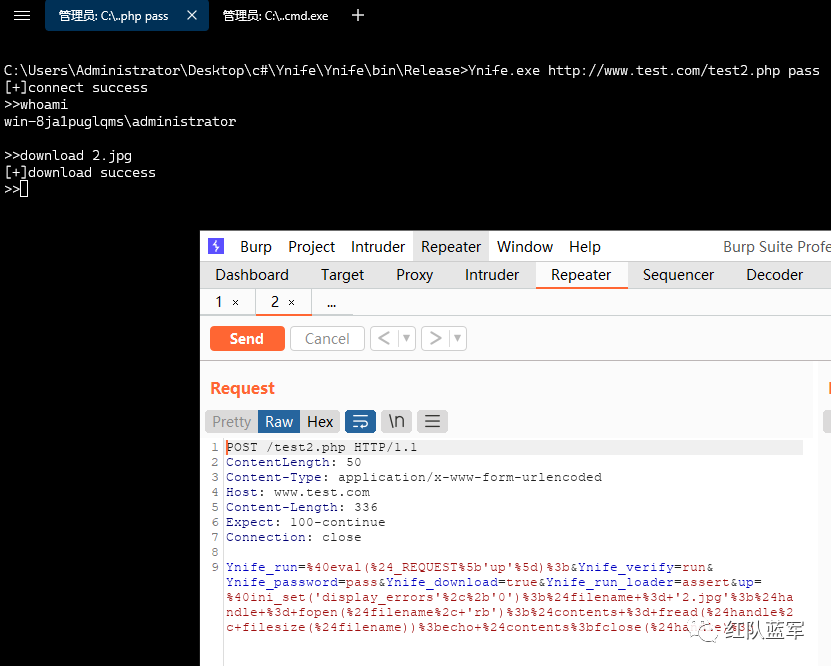Close Repeater request tab 1
The width and height of the screenshot is (831, 666).
pos(236,303)
